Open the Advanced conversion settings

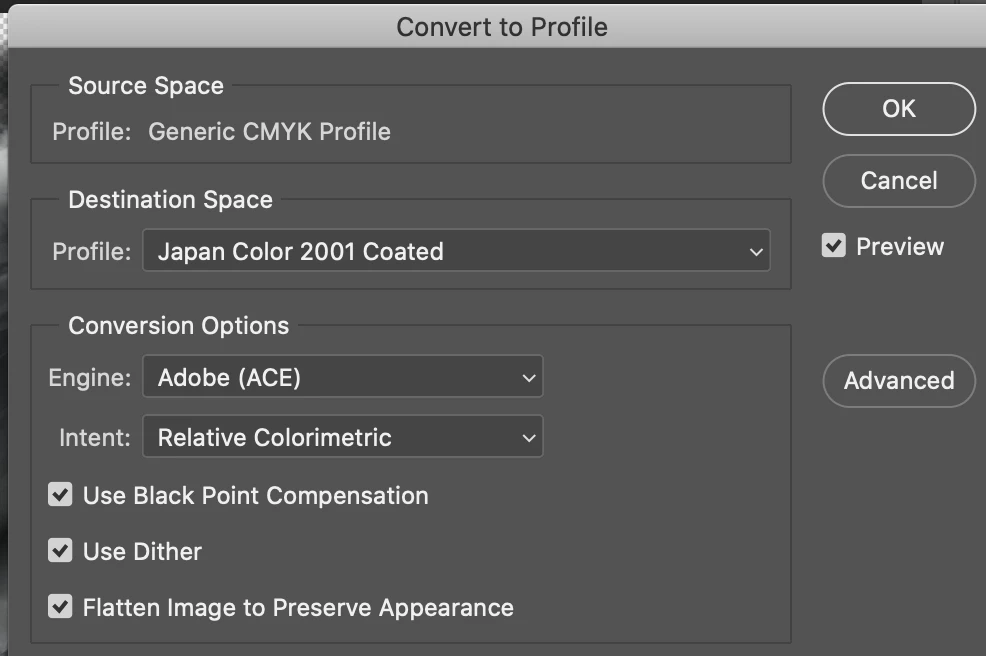pos(898,381)
